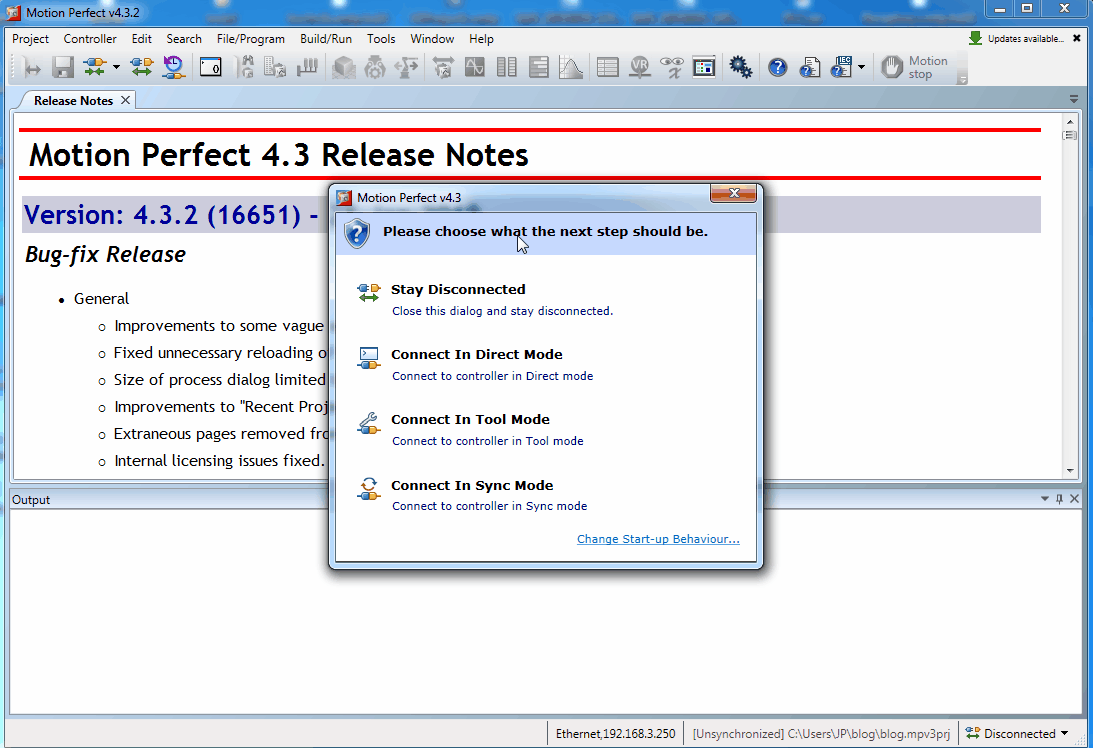The height and width of the screenshot is (748, 1093).
Task: Click the two-column bars icon
Action: (x=507, y=68)
